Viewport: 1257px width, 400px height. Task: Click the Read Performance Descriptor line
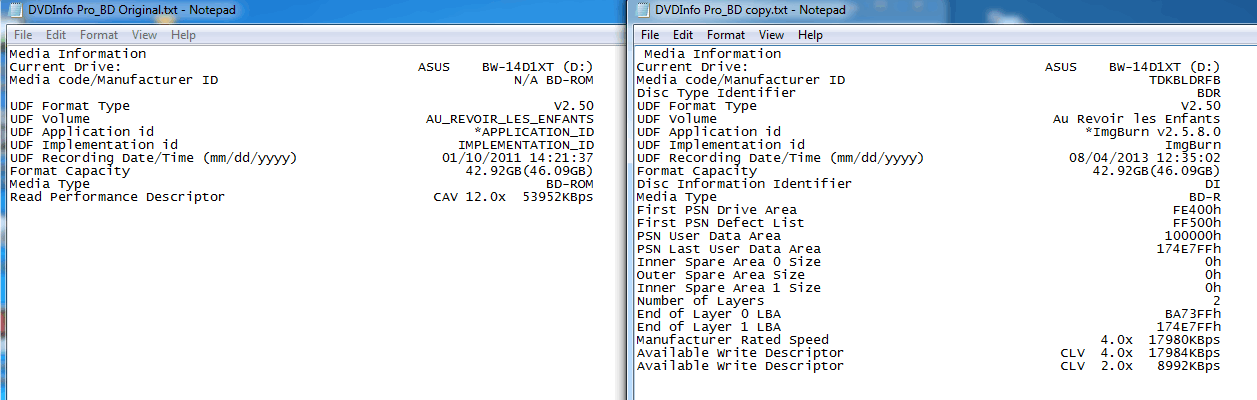pos(301,197)
